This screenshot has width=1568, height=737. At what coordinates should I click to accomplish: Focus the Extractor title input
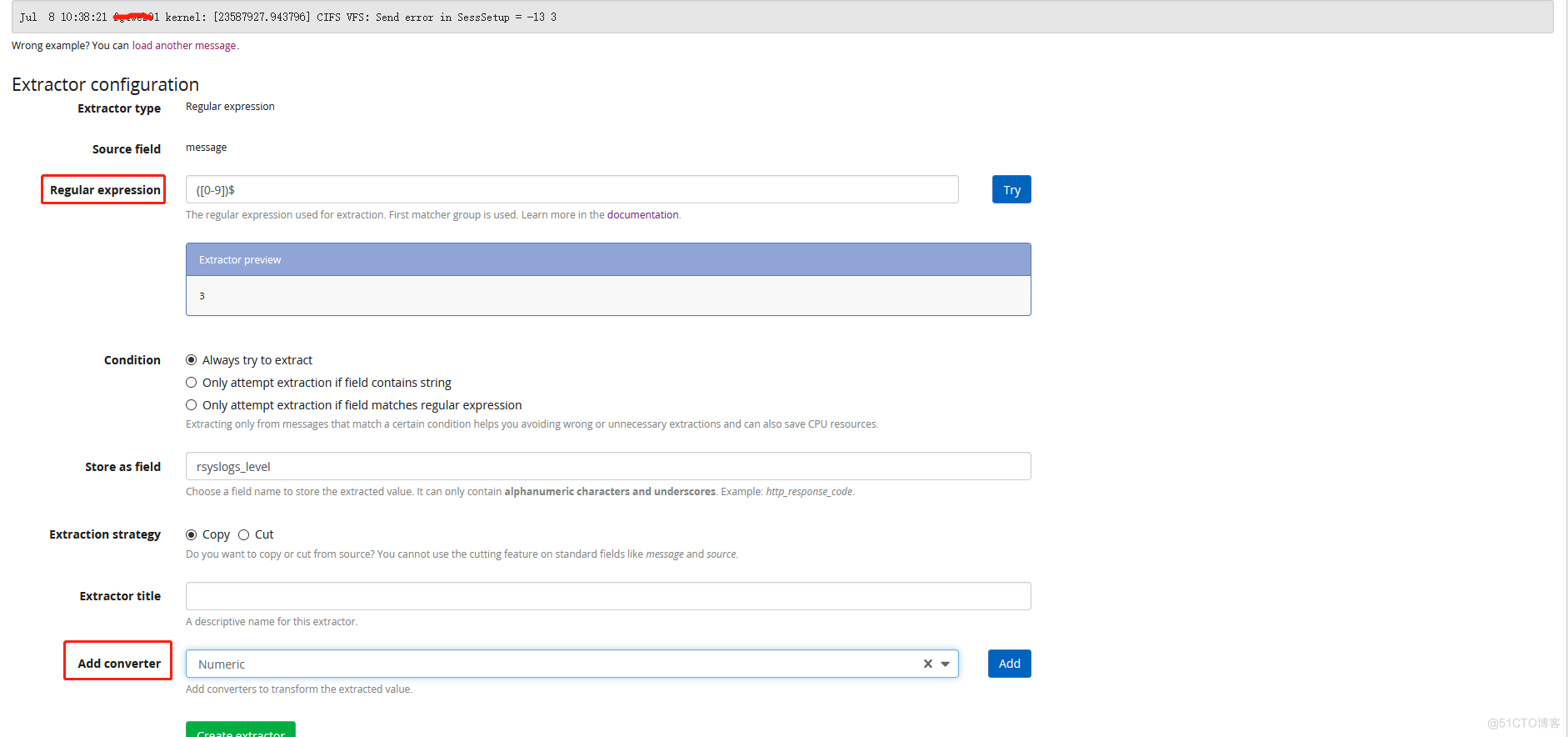608,596
